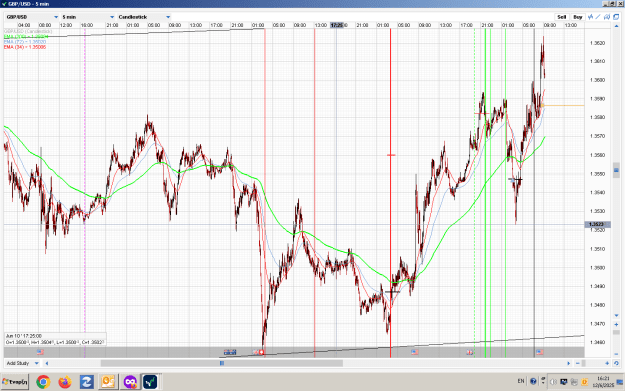Switch to the trading platform taskbar icon

click(x=151, y=382)
